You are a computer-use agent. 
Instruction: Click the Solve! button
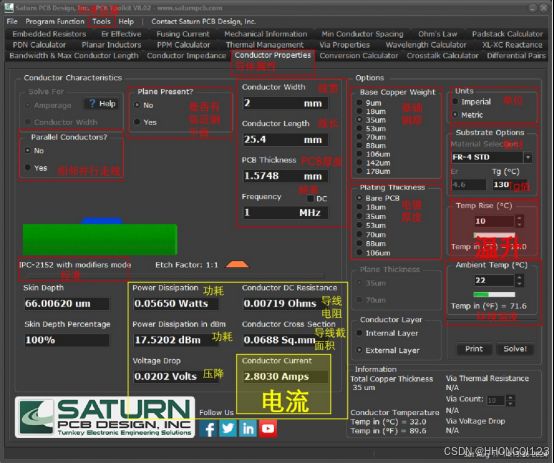pyautogui.click(x=515, y=349)
